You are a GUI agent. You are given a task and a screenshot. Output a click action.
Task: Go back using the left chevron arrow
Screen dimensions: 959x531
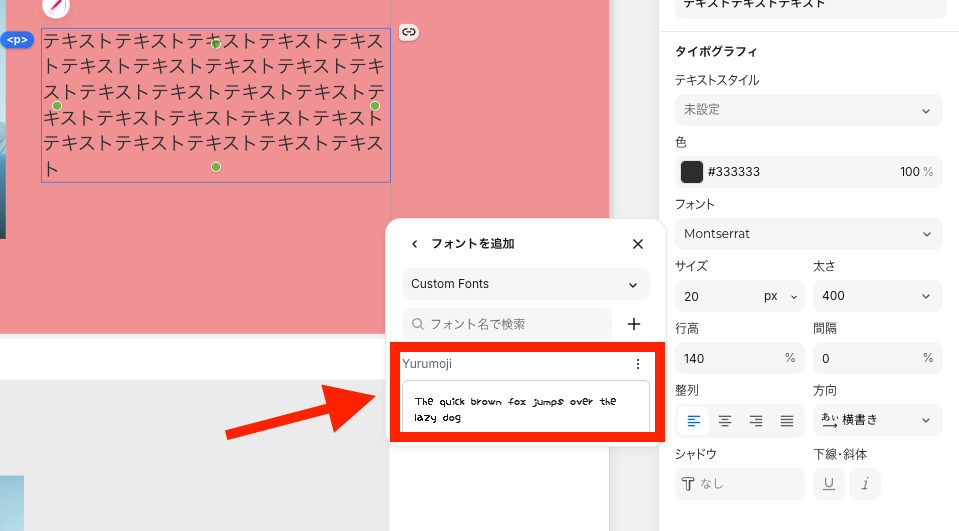(415, 244)
